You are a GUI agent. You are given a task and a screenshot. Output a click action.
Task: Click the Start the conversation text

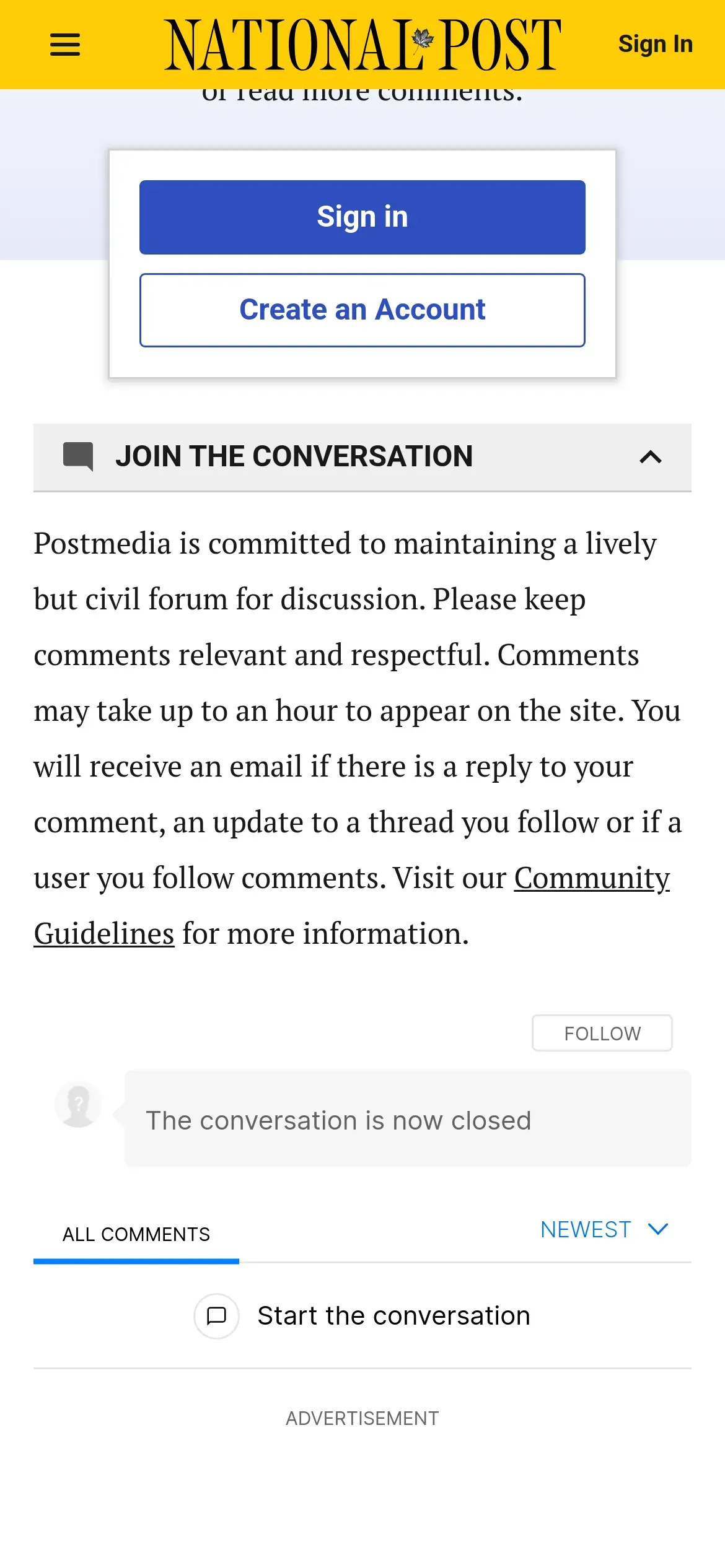point(393,1316)
